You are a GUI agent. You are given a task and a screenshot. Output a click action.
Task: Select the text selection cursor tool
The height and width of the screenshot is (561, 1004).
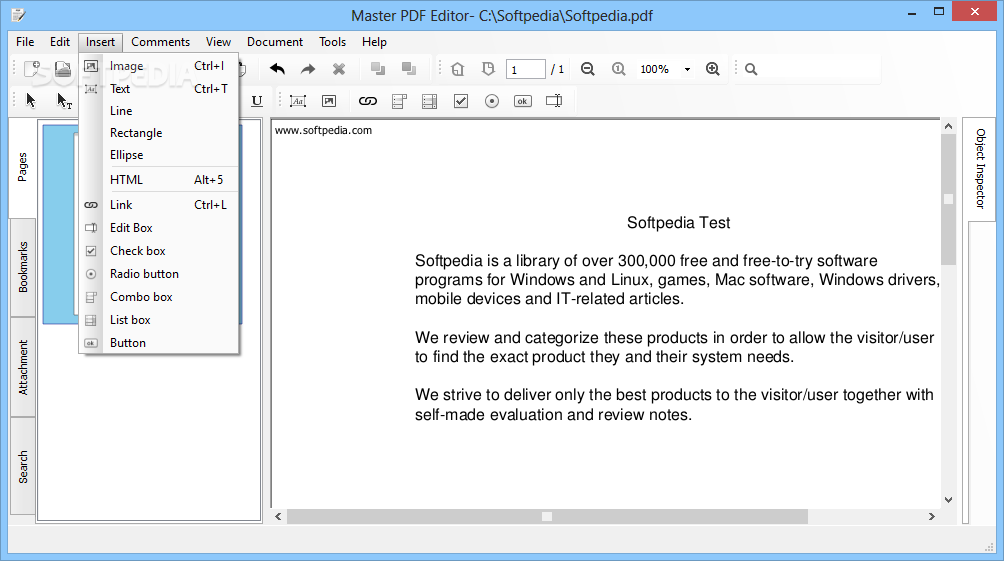coord(64,101)
